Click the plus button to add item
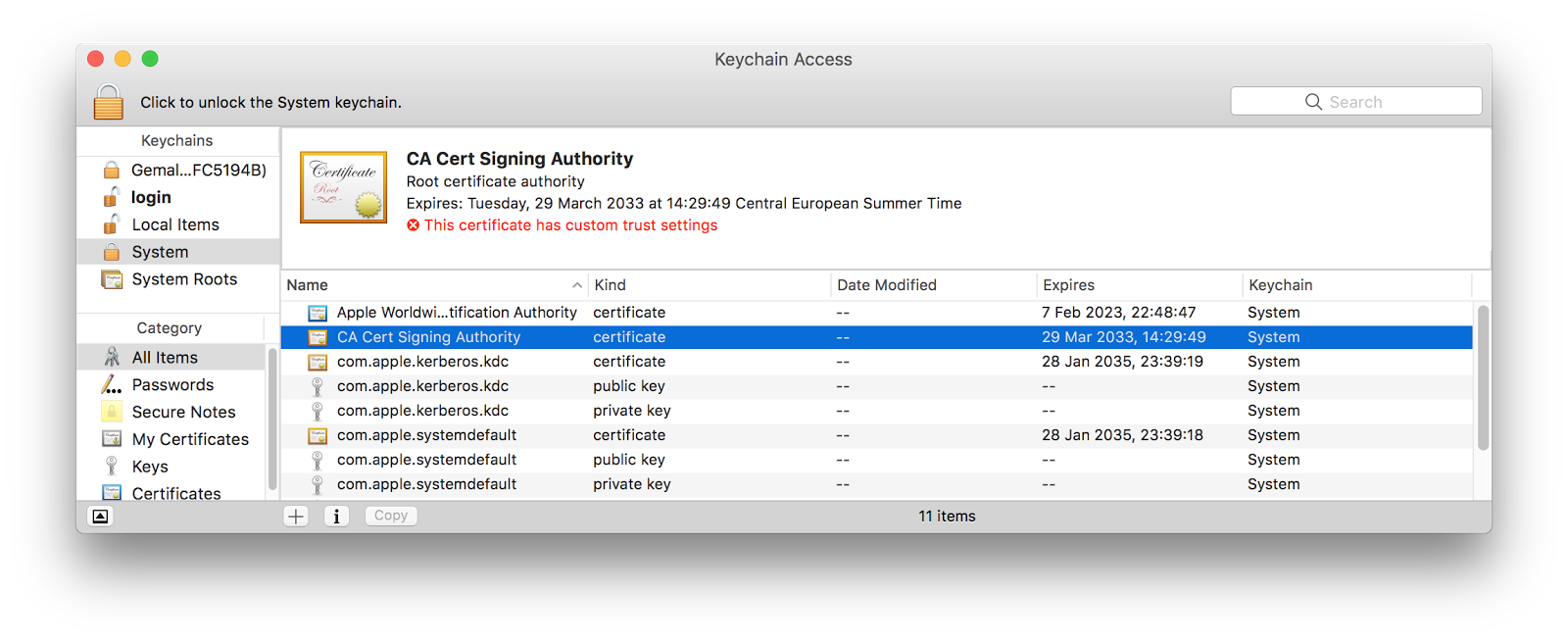The image size is (1568, 642). point(296,517)
